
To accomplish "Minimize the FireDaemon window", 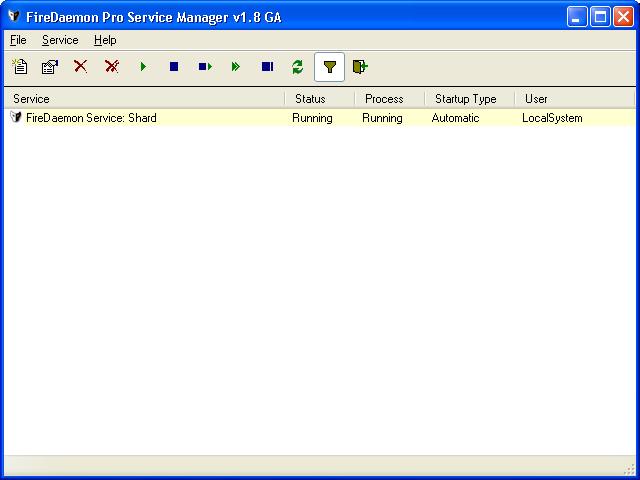I will [x=577, y=17].
